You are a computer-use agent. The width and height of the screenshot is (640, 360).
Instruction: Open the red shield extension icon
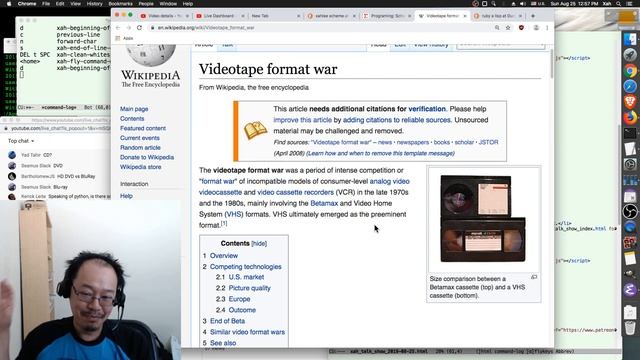click(x=521, y=28)
